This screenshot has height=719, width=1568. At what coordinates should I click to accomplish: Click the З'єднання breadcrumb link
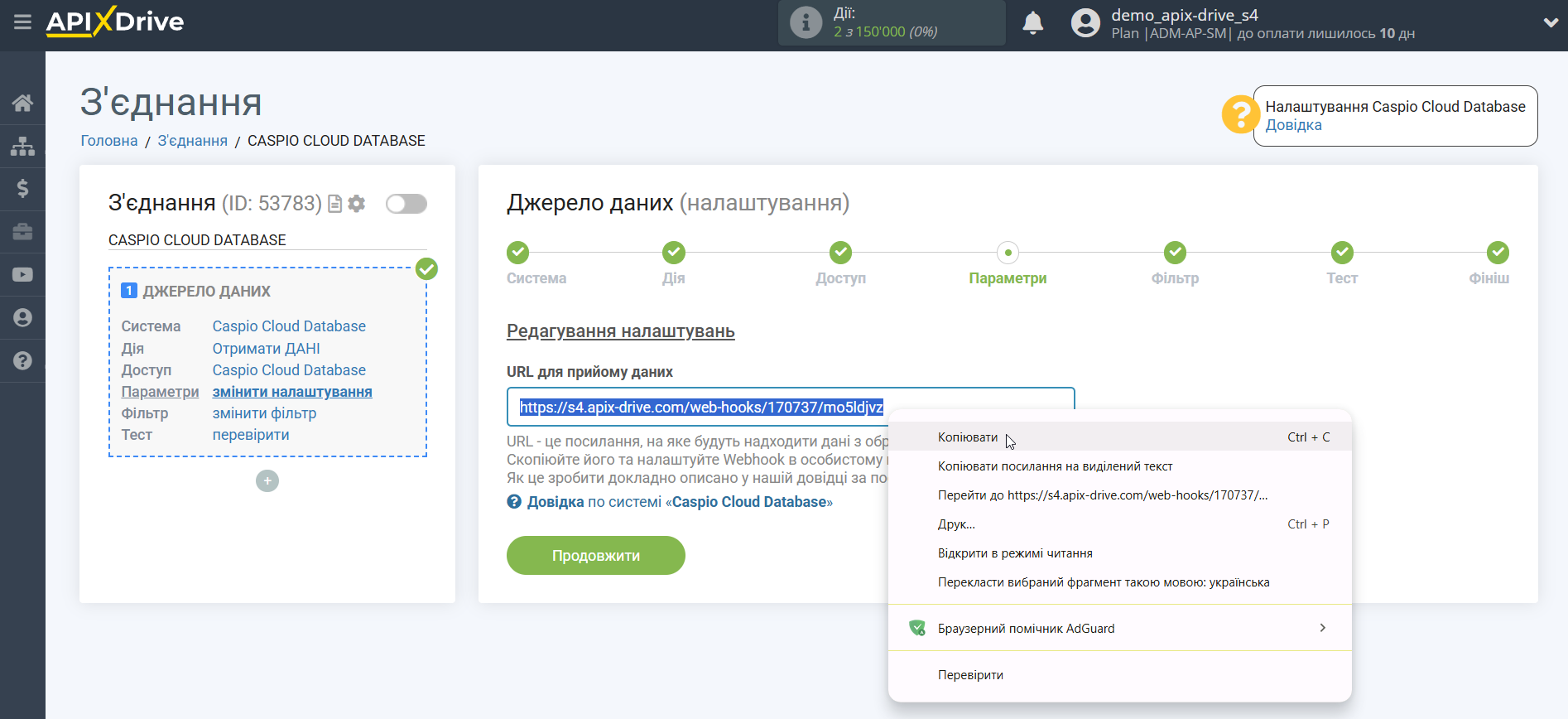tap(192, 141)
